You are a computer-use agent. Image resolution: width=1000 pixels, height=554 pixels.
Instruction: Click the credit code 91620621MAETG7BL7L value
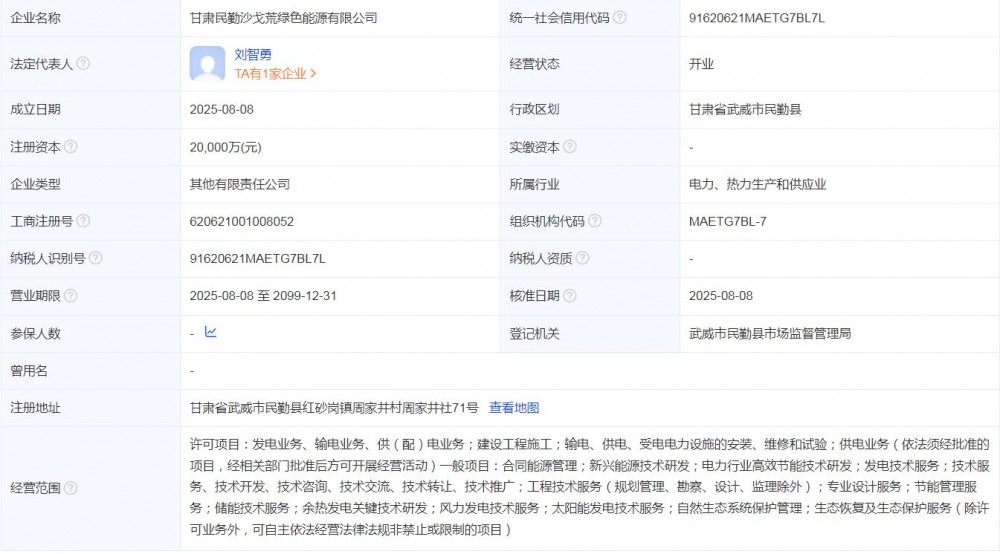[757, 18]
